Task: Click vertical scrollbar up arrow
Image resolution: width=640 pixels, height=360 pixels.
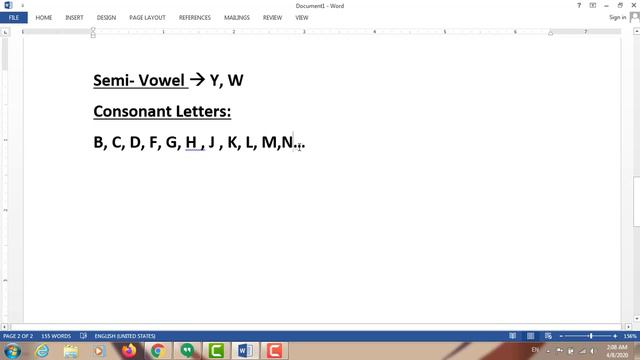Action: pyautogui.click(x=636, y=31)
